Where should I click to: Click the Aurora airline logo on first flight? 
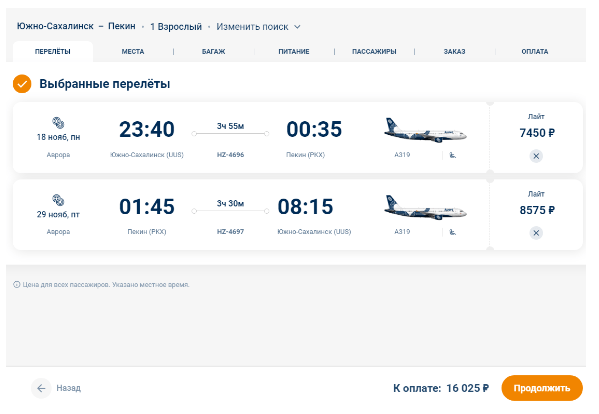point(58,123)
